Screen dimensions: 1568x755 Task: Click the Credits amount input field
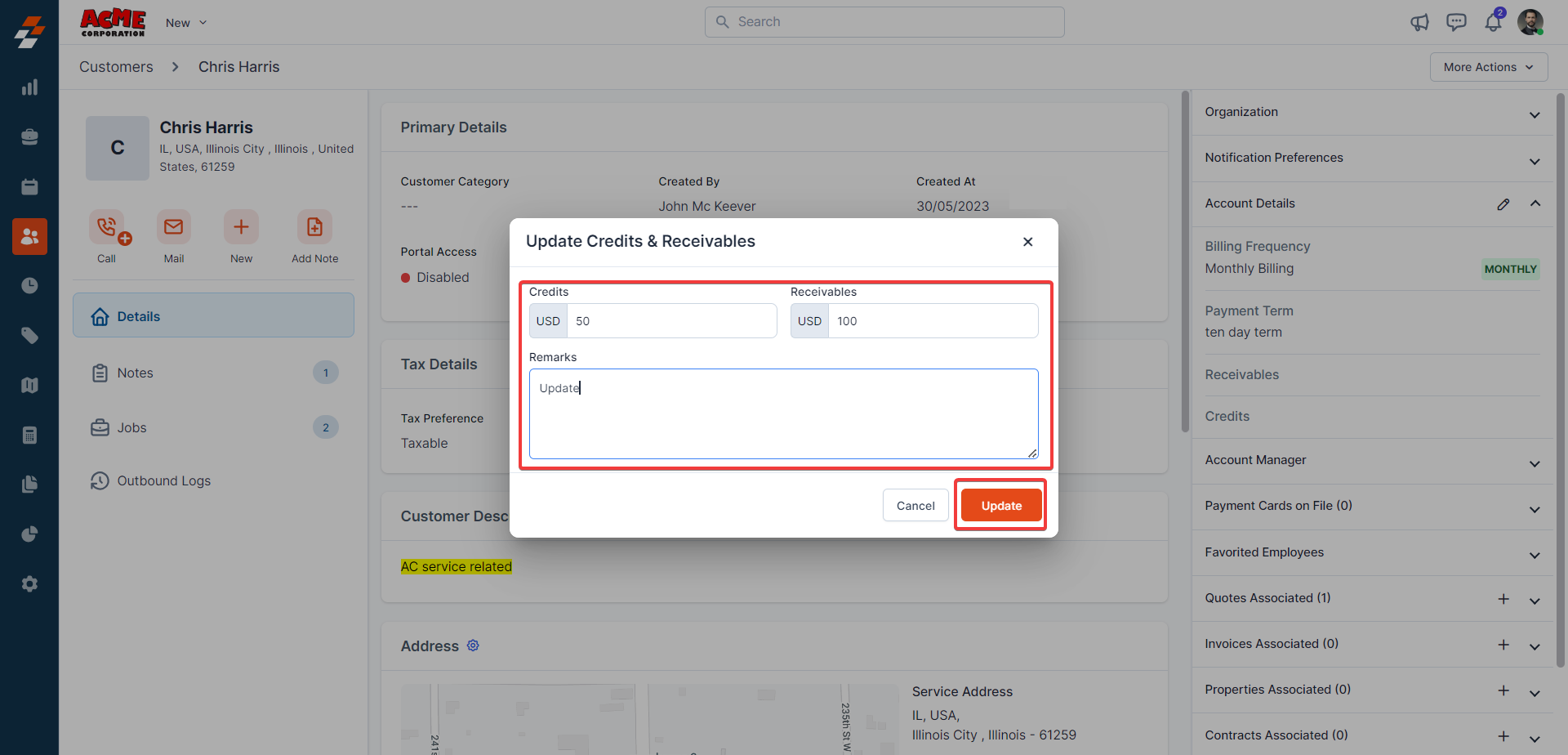coord(671,321)
